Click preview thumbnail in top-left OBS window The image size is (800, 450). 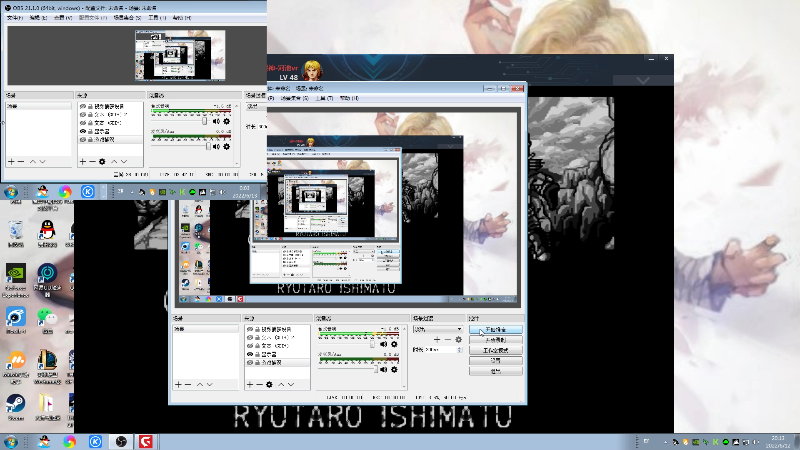(180, 55)
